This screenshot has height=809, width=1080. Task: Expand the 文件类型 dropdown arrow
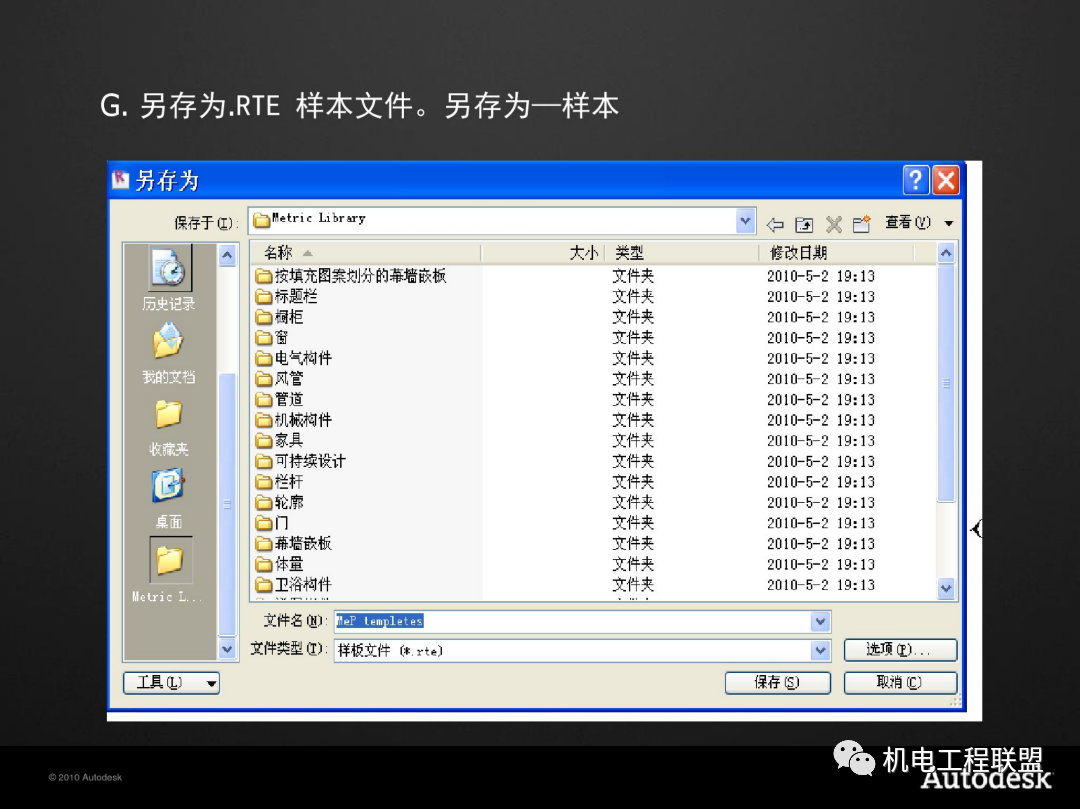click(820, 650)
